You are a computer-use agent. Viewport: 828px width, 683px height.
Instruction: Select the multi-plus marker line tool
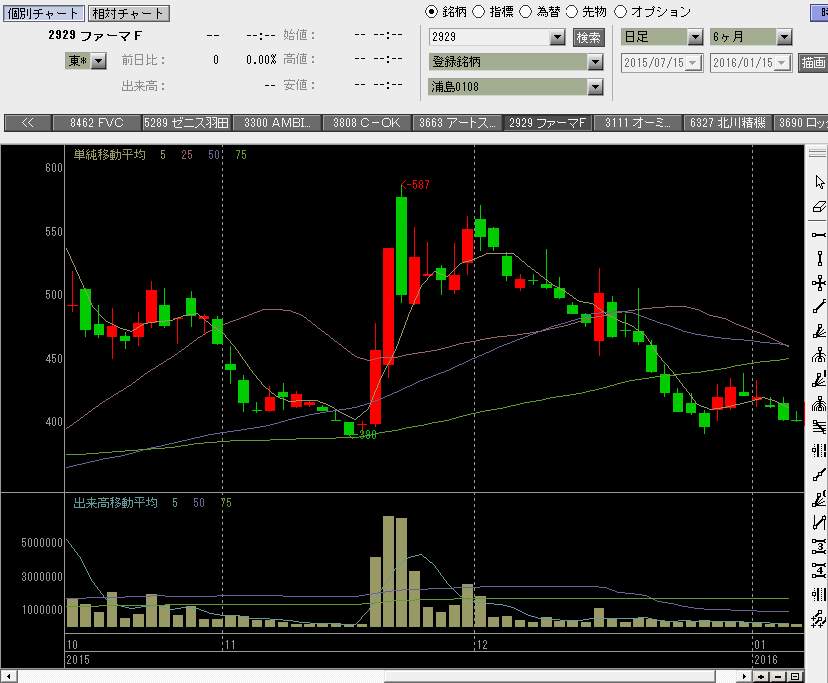(x=818, y=618)
